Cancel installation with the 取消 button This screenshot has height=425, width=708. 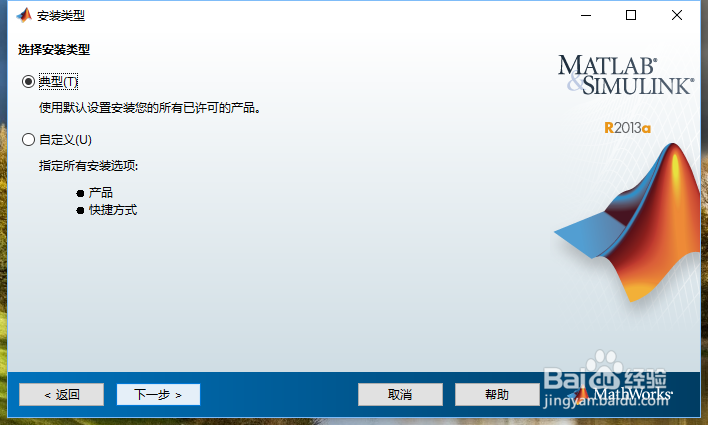[x=400, y=395]
